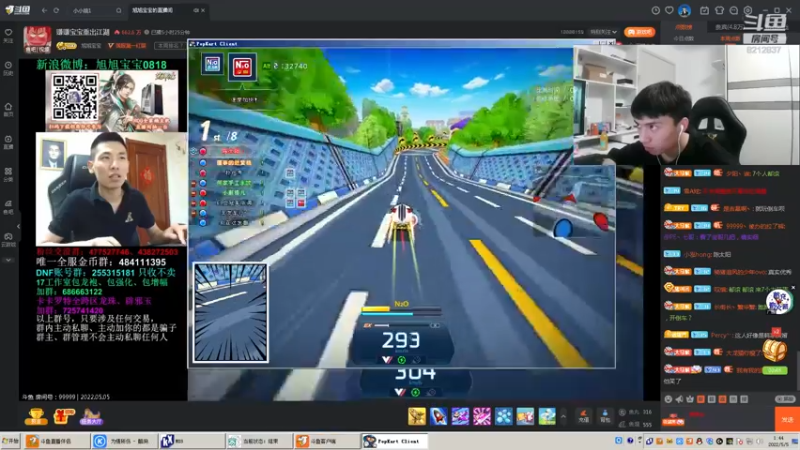Image resolution: width=800 pixels, height=450 pixels.
Task: Open the live icon in left sidebar
Action: 8,141
